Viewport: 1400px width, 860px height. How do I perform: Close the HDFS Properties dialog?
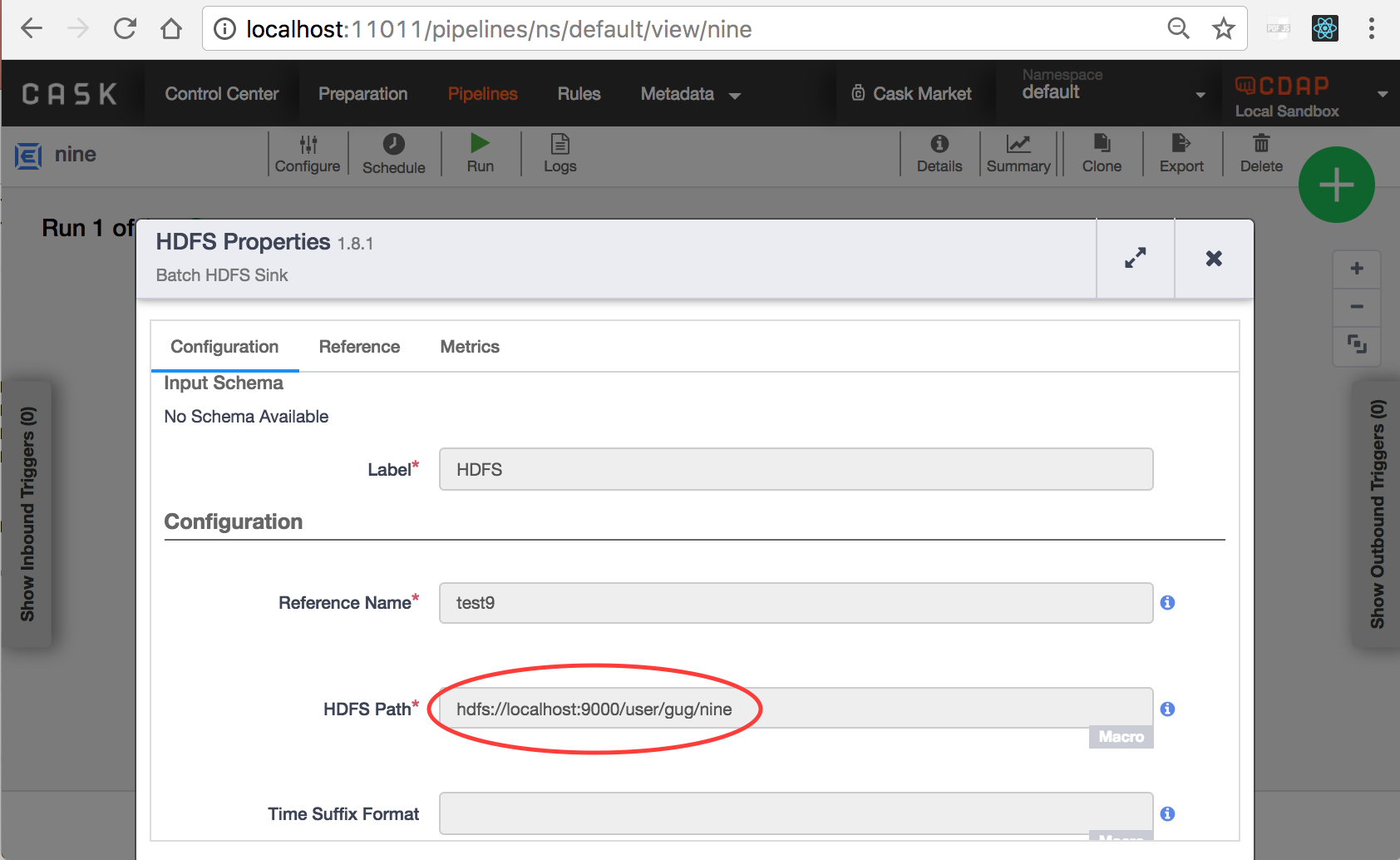click(1214, 258)
